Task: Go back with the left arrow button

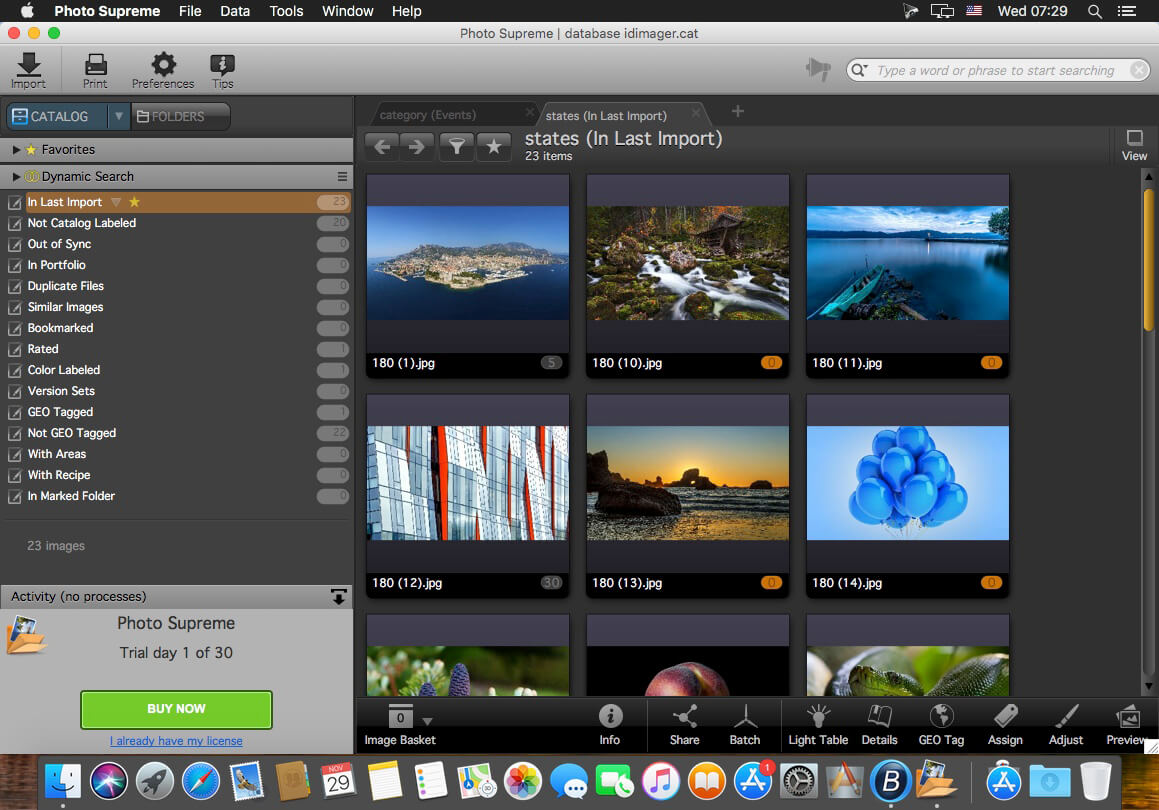Action: click(x=382, y=146)
